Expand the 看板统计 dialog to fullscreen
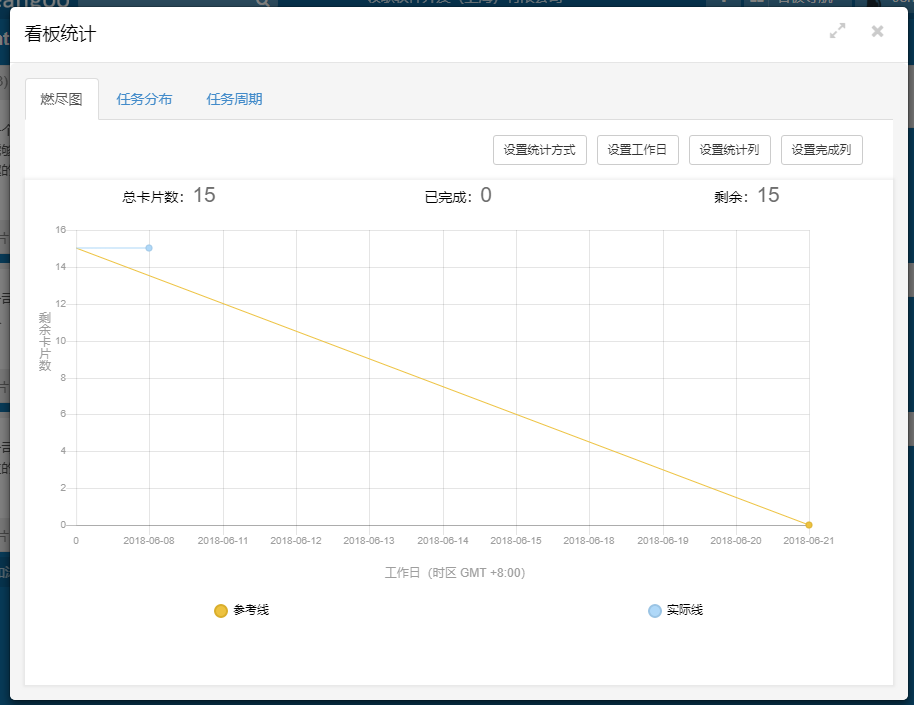The height and width of the screenshot is (705, 914). (x=837, y=31)
